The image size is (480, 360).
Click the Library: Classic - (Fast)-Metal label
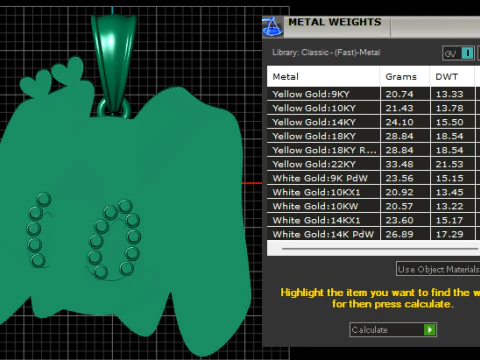coord(326,53)
